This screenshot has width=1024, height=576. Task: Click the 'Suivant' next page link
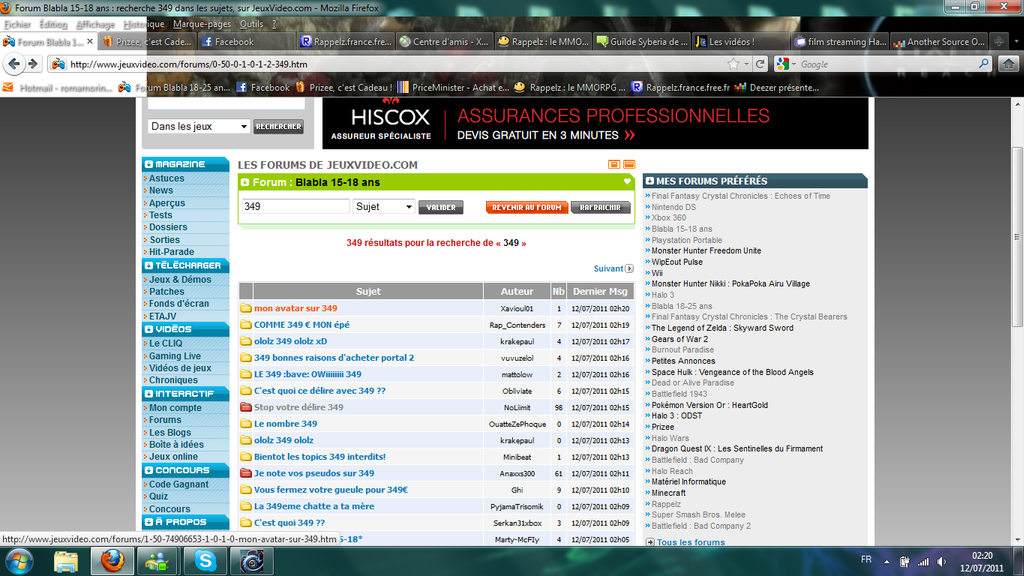[x=613, y=269]
